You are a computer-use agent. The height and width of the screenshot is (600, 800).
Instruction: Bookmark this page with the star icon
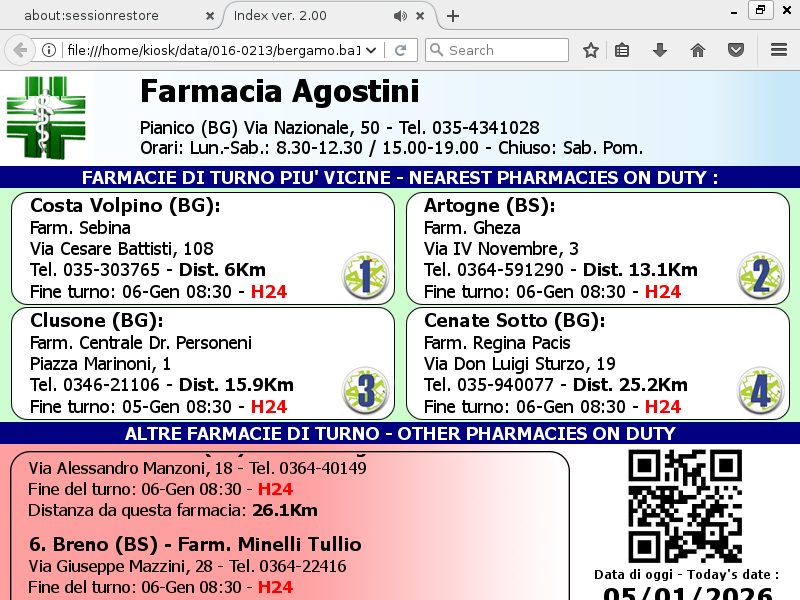pos(591,50)
